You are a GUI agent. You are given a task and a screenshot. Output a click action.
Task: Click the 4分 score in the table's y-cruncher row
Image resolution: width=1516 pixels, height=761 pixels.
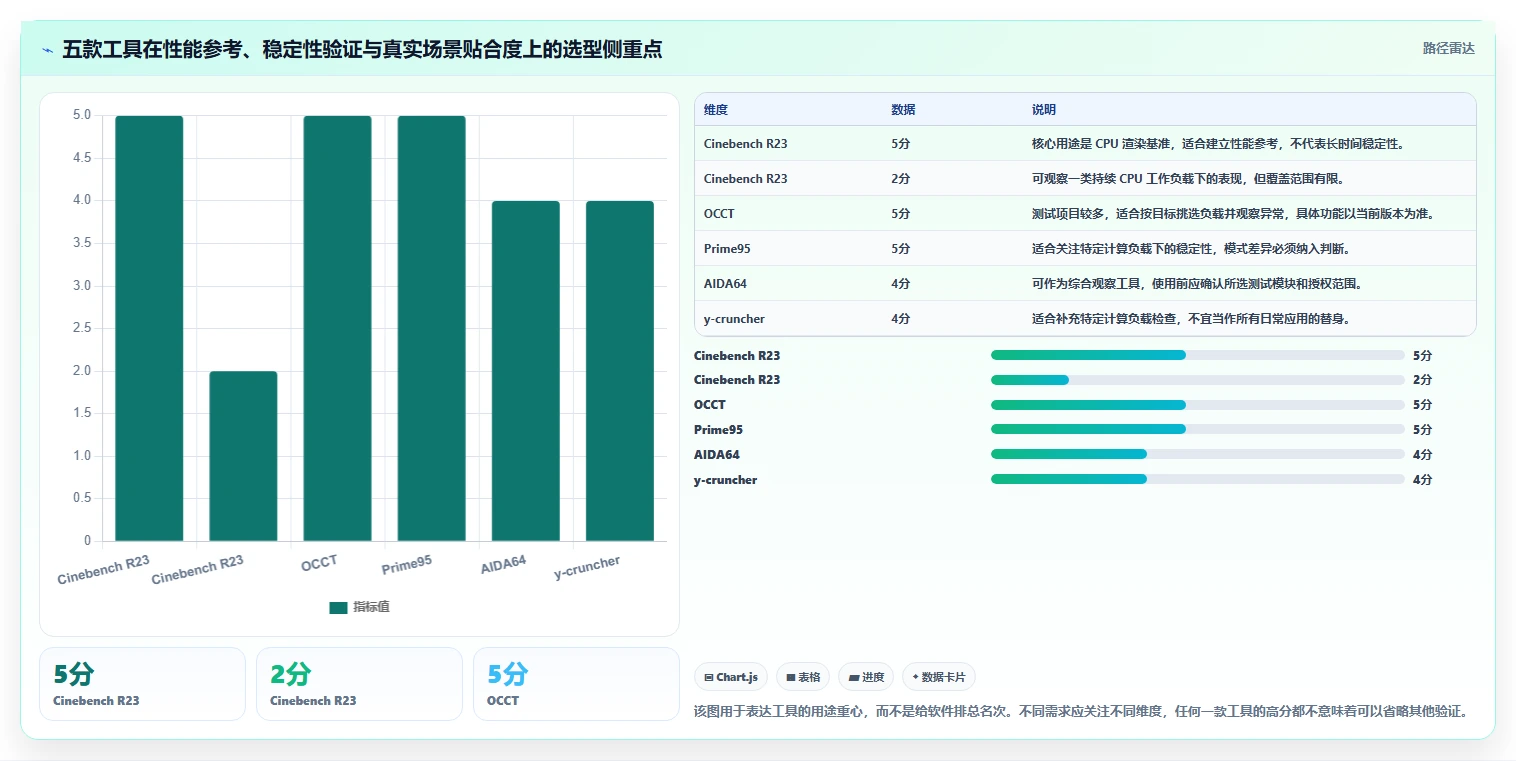900,319
